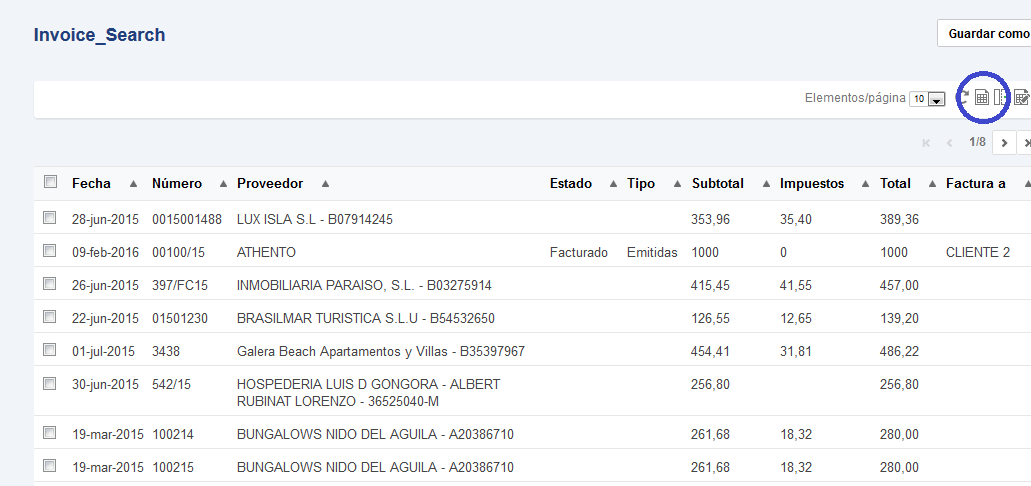Select invoice 100214 checkbox
The width and height of the screenshot is (1031, 486).
pyautogui.click(x=50, y=433)
